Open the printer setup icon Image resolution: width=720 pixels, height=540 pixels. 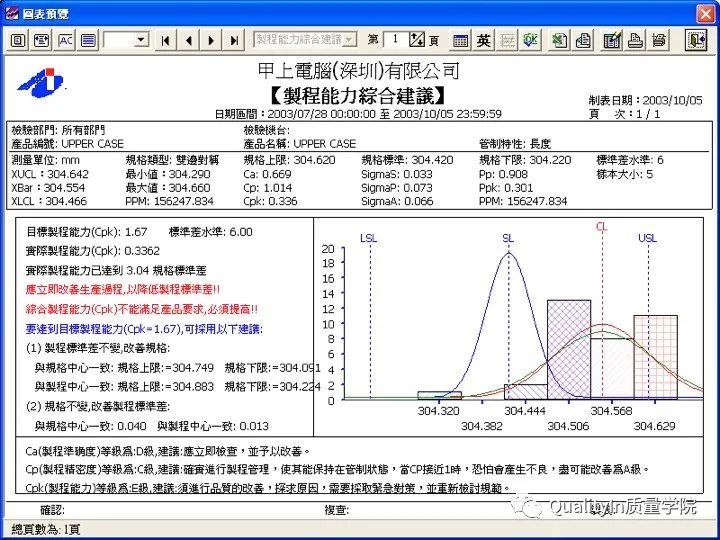pyautogui.click(x=659, y=40)
